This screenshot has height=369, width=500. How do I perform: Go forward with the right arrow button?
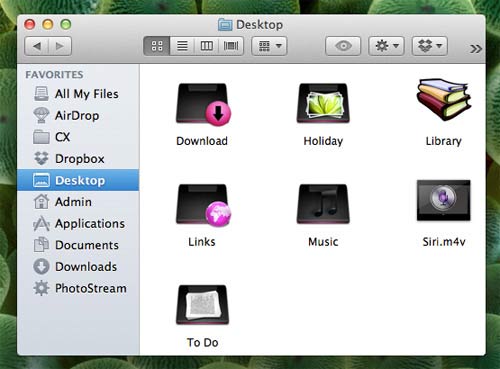[60, 46]
